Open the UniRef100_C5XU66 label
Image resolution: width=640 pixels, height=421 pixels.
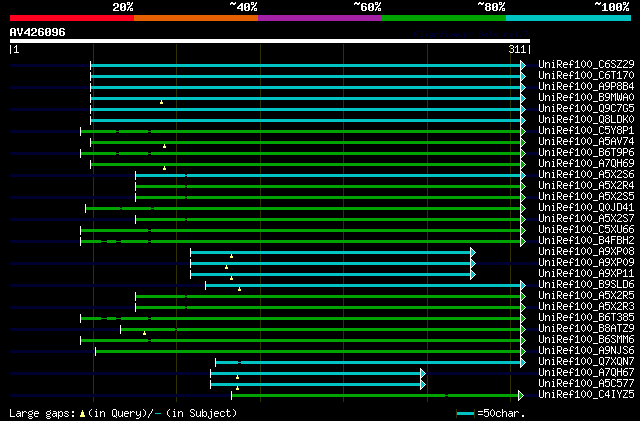pyautogui.click(x=586, y=229)
